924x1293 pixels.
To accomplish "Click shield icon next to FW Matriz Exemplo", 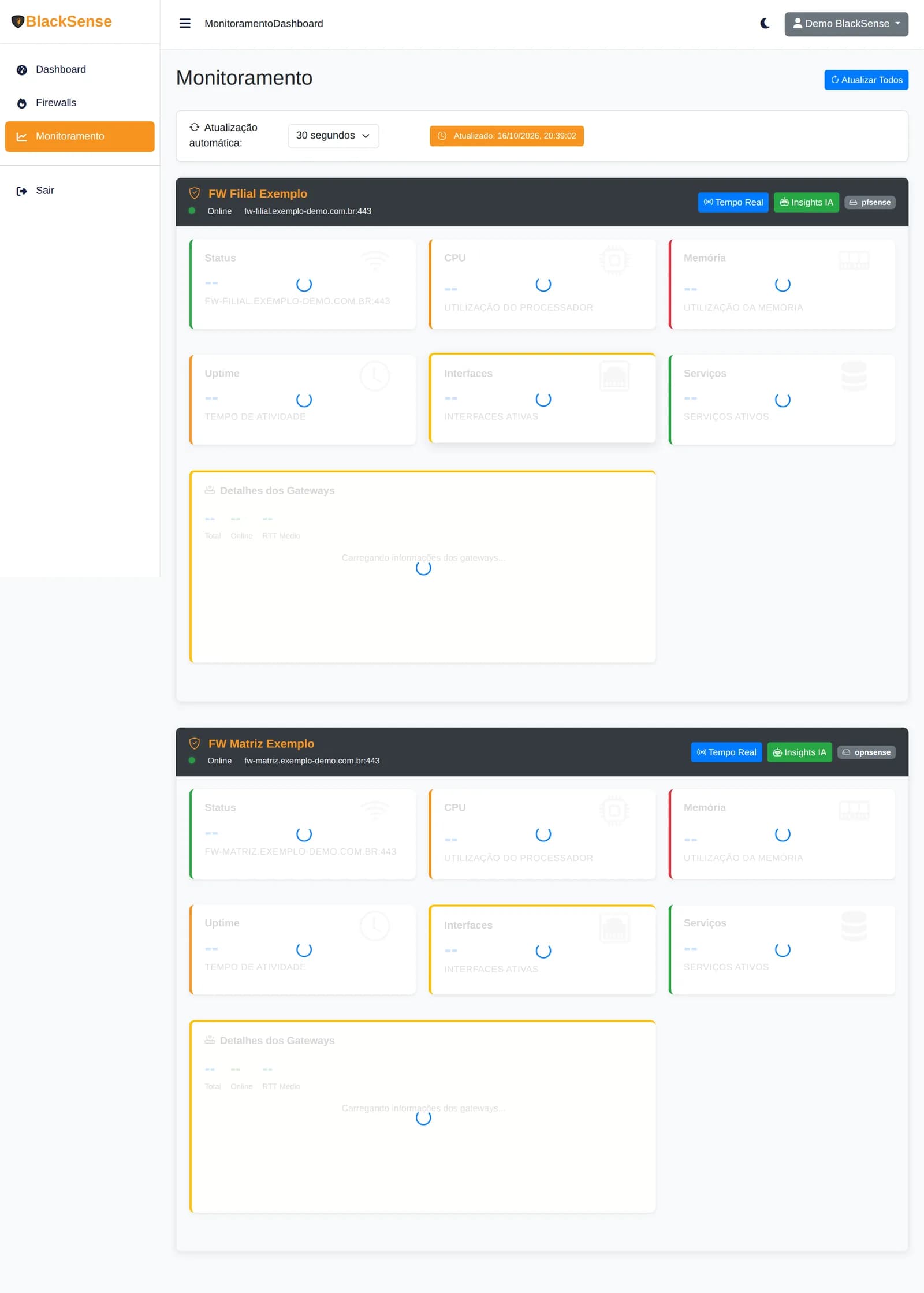I will [195, 744].
